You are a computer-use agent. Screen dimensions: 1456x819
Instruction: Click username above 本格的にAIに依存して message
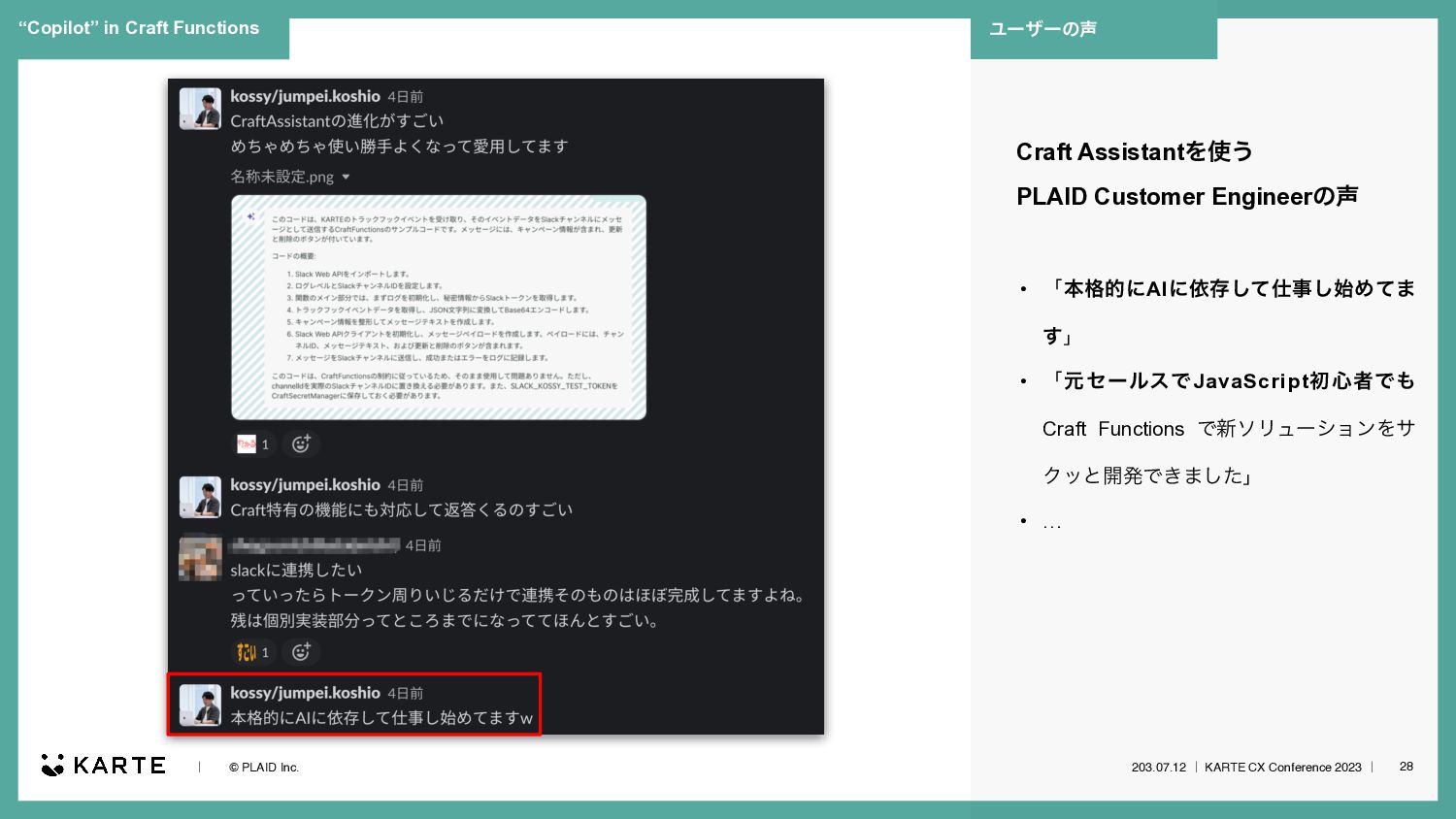click(305, 693)
